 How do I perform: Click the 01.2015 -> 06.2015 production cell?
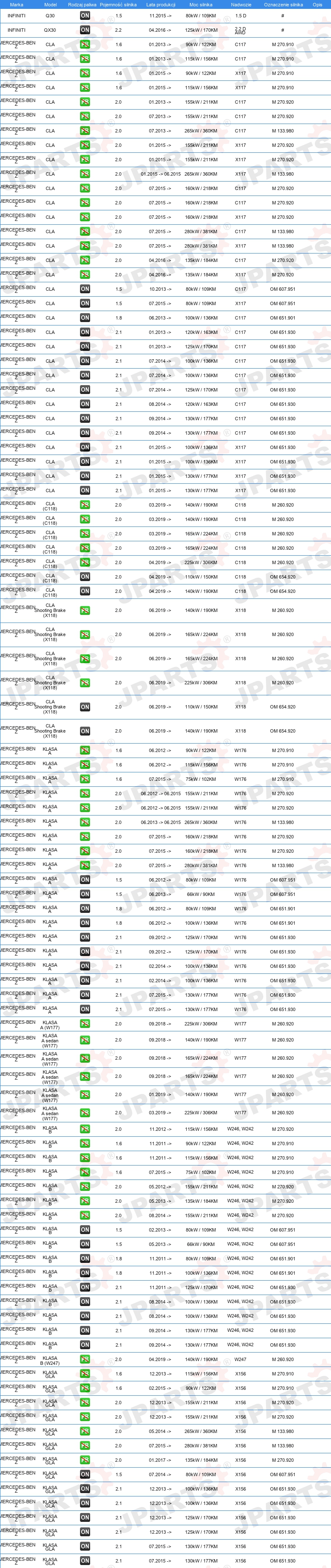tap(161, 174)
